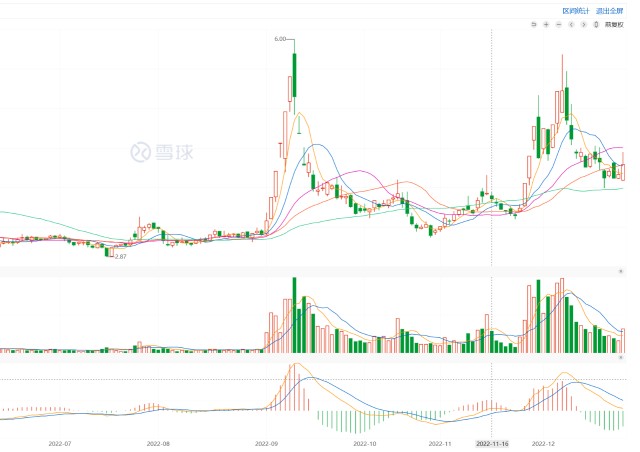Viewport: 640px width, 452px height.
Task: Shift chart left with the left arrow
Action: (571, 24)
